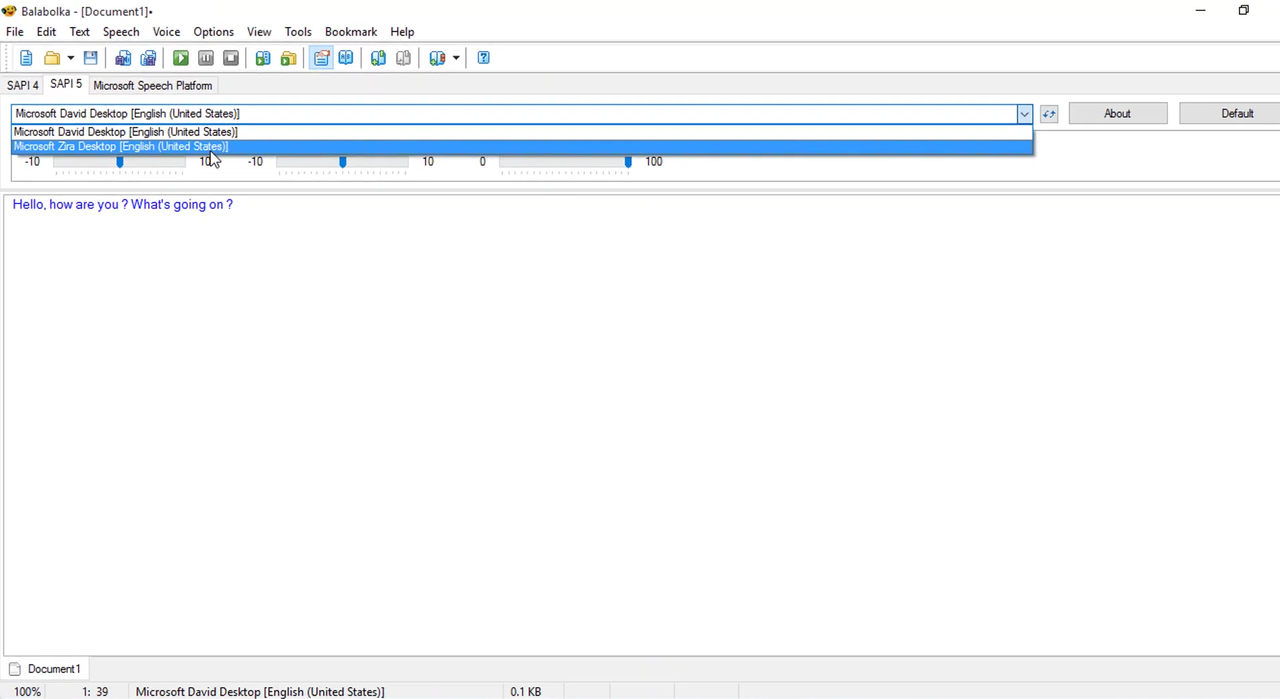Viewport: 1280px width, 699px height.
Task: Toggle the highlighted clipboard watch icon
Action: (x=321, y=58)
